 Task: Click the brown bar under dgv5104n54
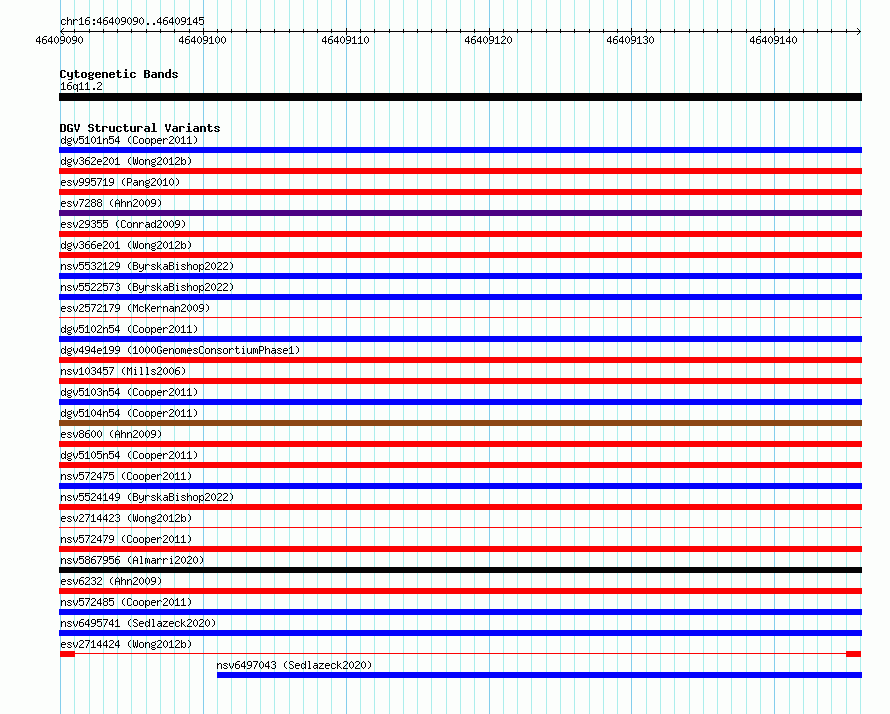(460, 423)
